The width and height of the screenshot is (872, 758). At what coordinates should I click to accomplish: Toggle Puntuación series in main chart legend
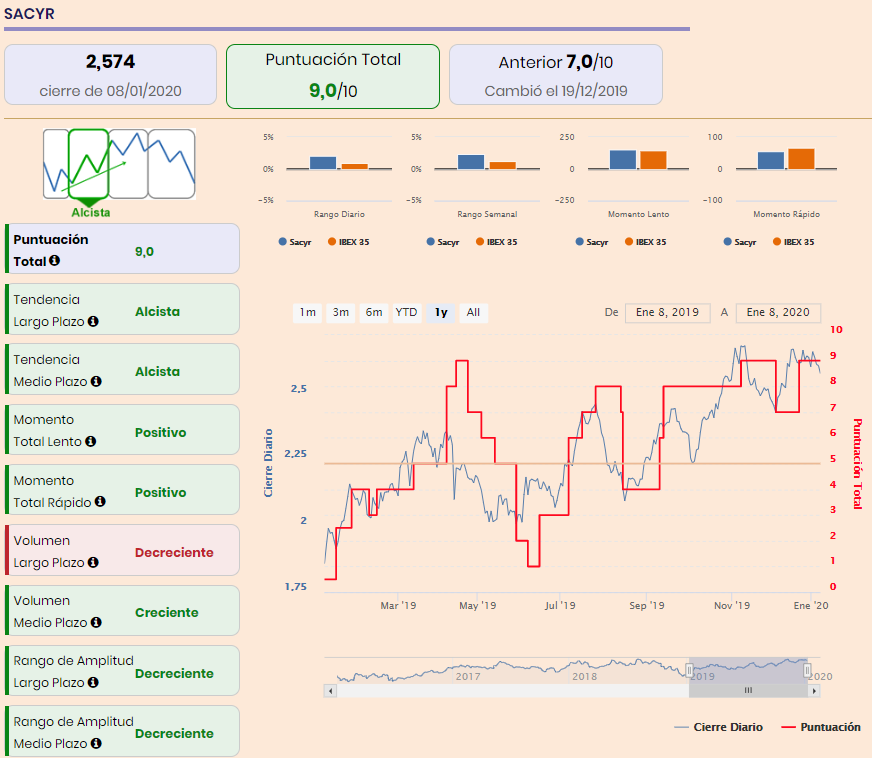coord(820,727)
